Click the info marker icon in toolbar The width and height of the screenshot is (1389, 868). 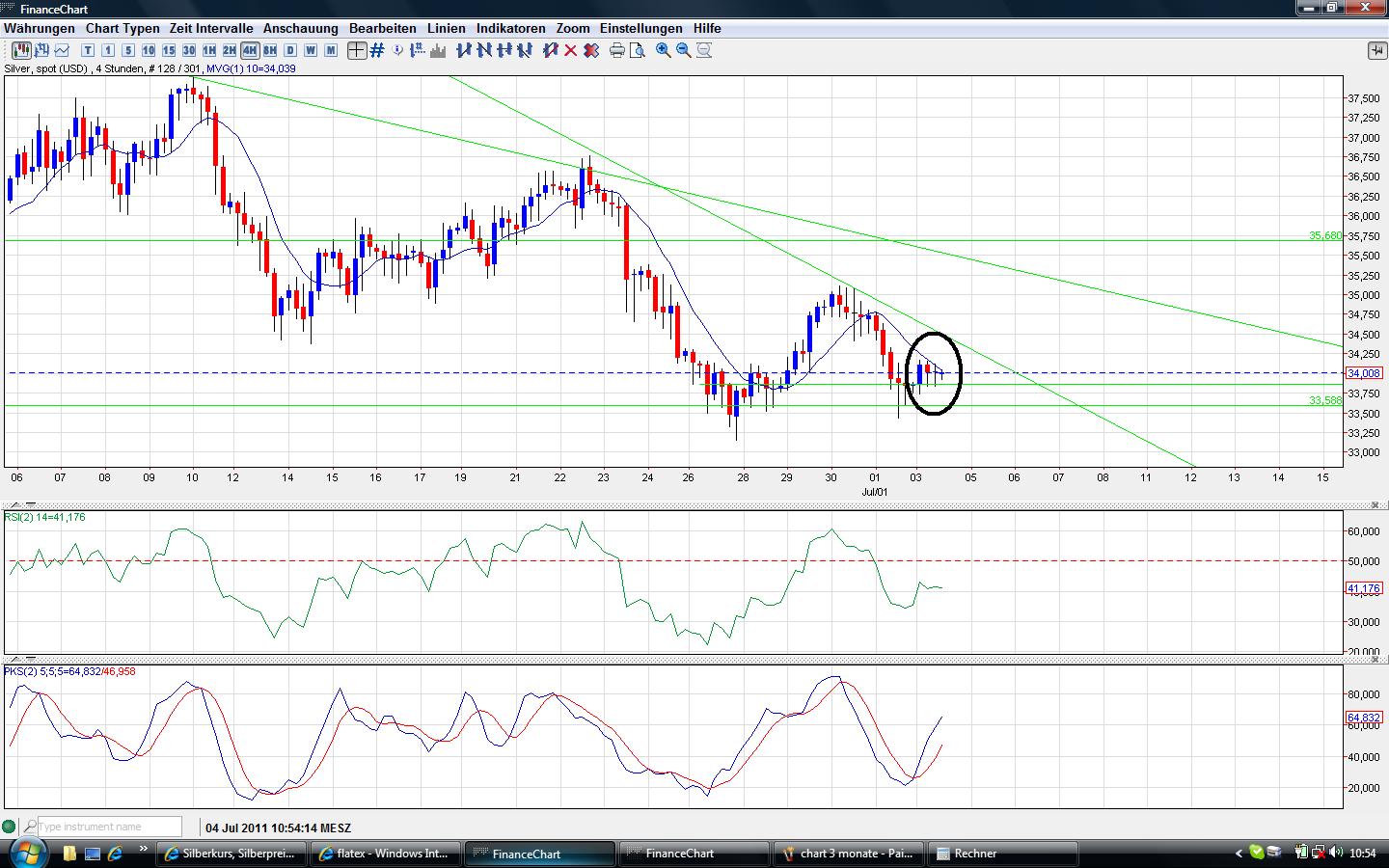click(398, 50)
